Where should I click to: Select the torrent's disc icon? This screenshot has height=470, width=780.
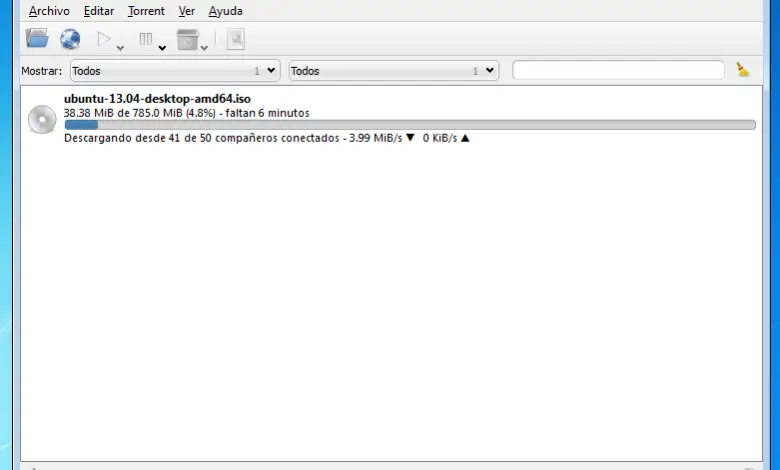(42, 119)
